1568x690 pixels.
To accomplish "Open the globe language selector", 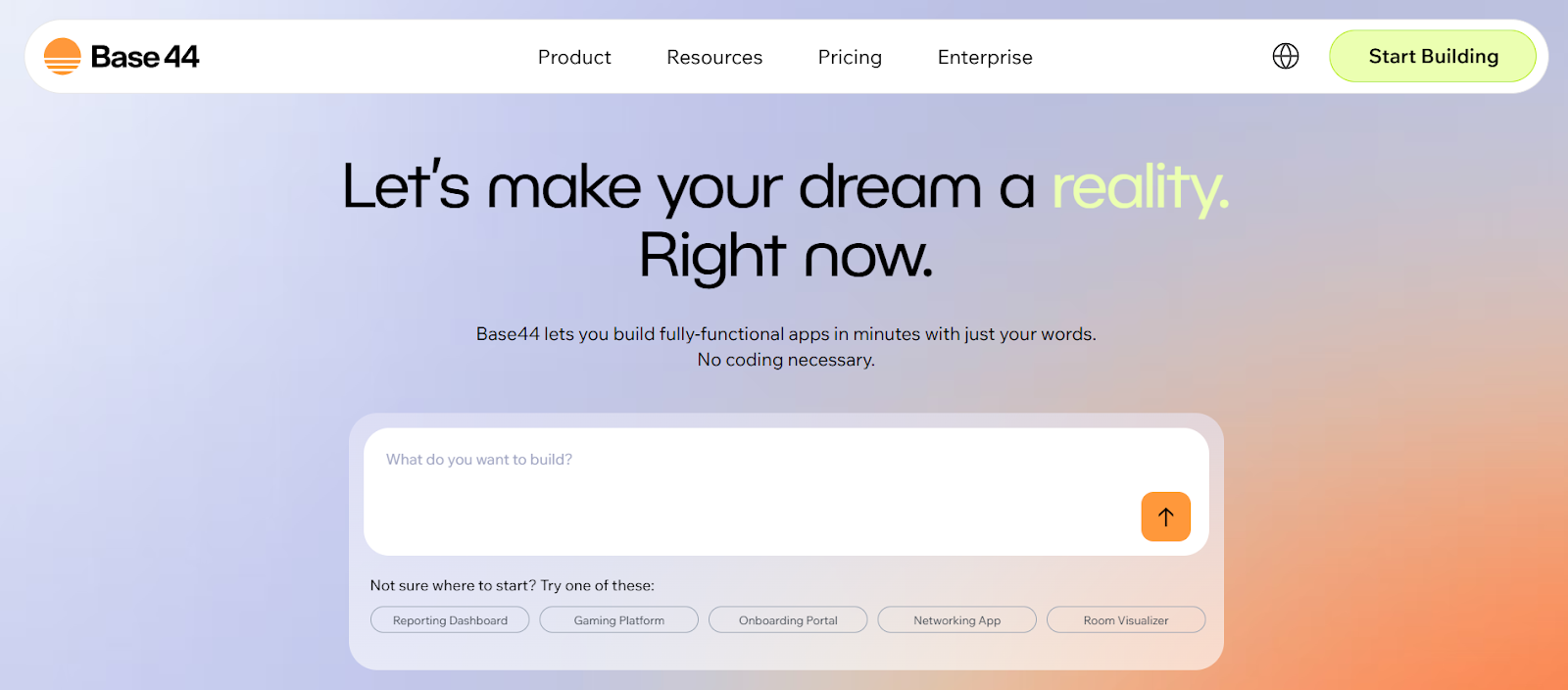I will [x=1285, y=57].
